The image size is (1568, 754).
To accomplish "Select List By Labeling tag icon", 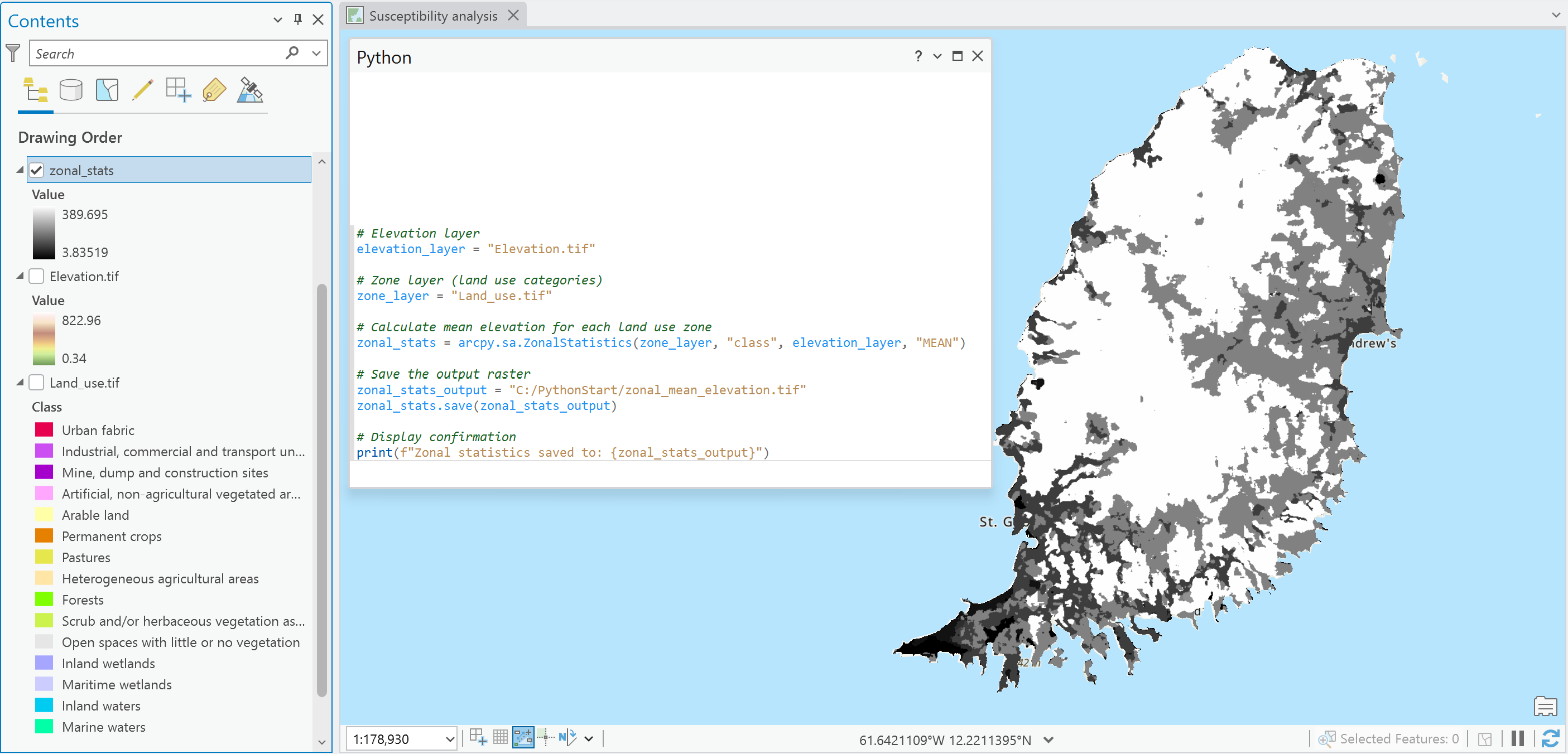I will pyautogui.click(x=214, y=91).
